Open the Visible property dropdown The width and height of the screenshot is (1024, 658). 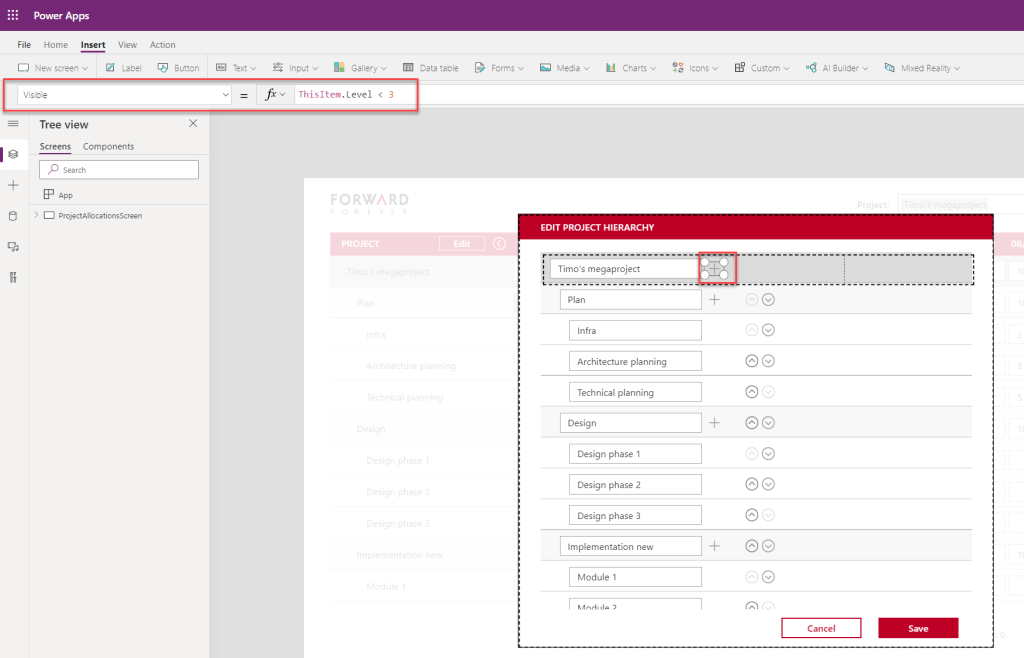[124, 95]
